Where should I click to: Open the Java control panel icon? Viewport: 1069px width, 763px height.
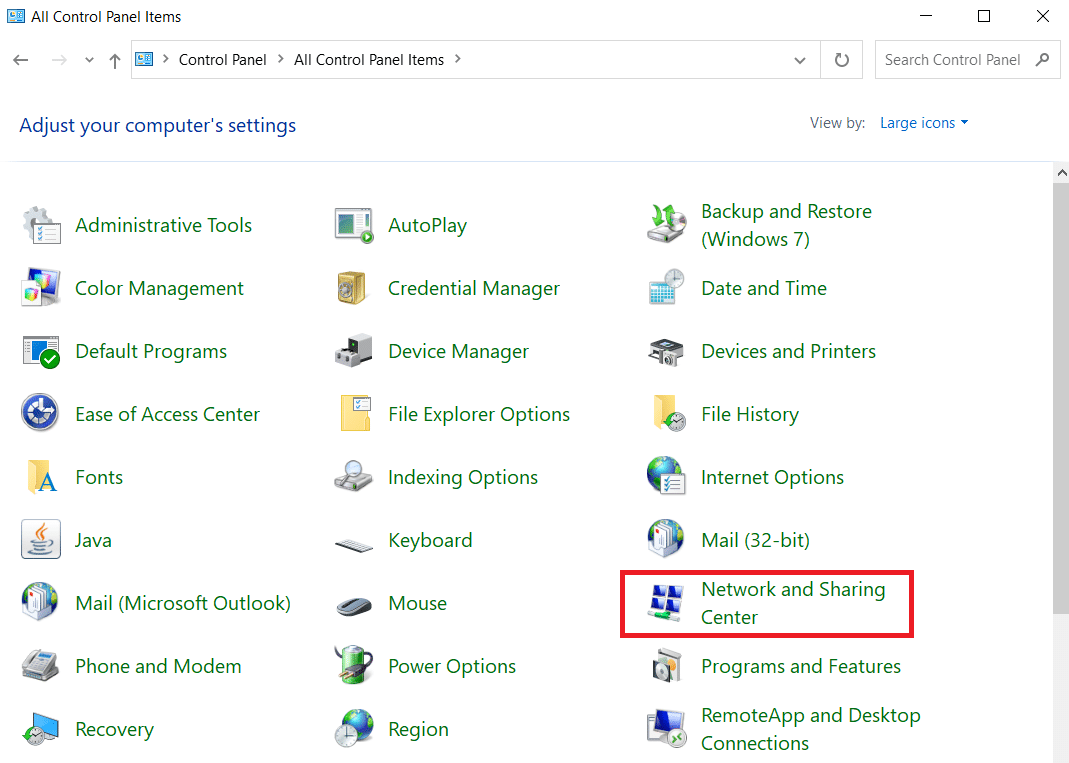[x=40, y=541]
